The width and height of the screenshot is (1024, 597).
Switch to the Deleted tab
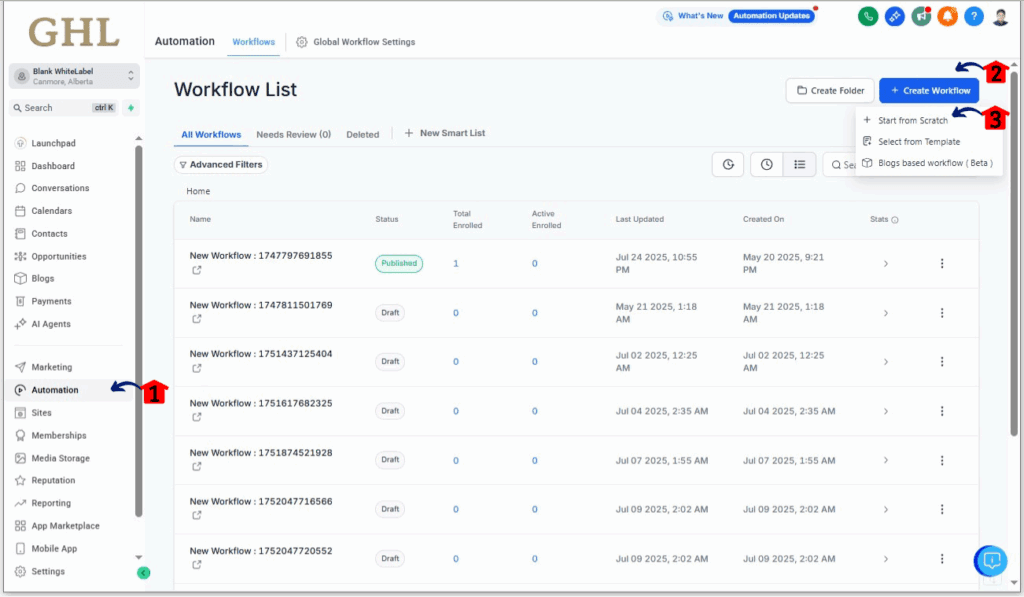[362, 133]
